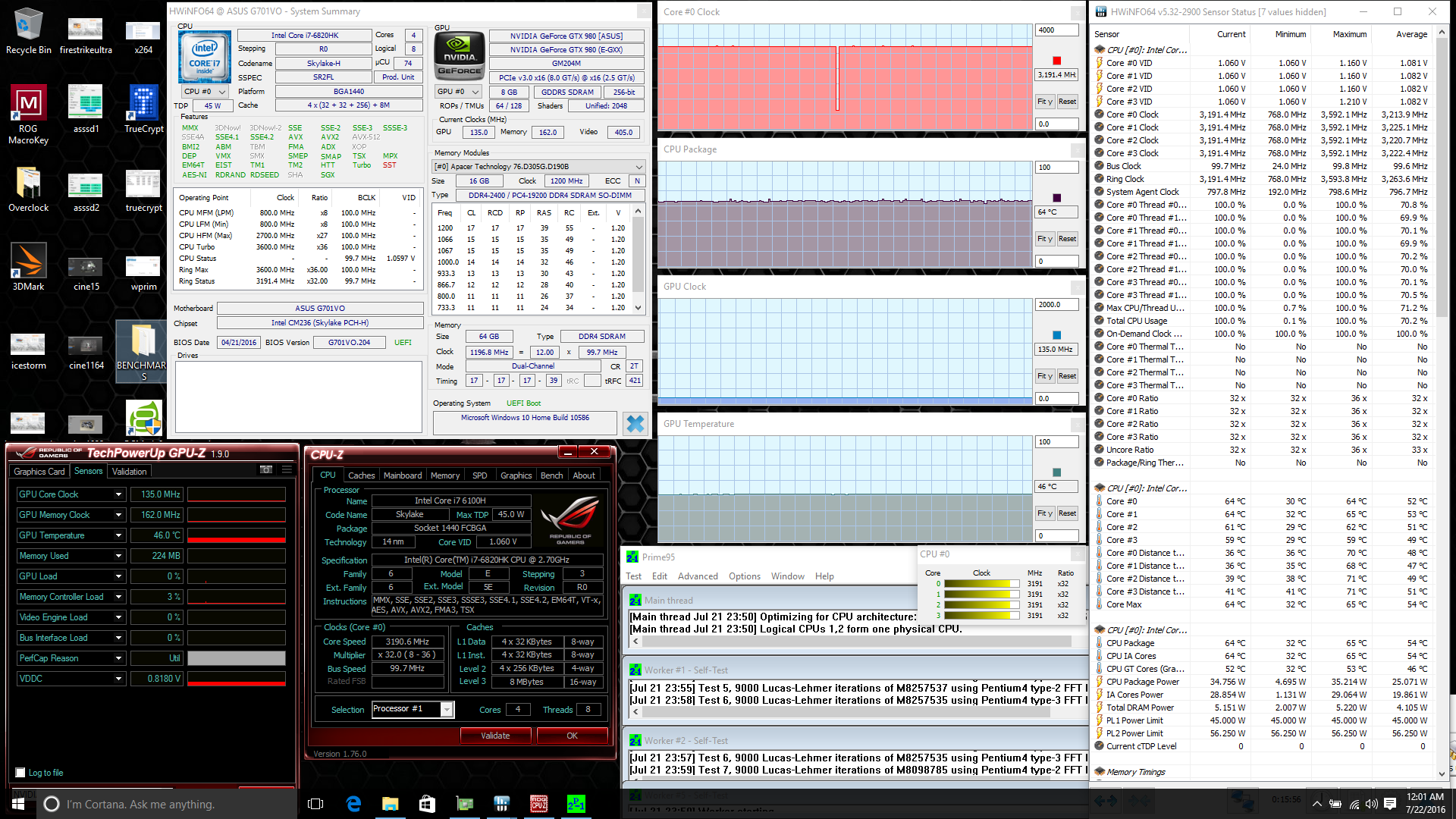The image size is (1456, 819).
Task: Open the Mainboard tab in CPU-Z
Action: (403, 475)
